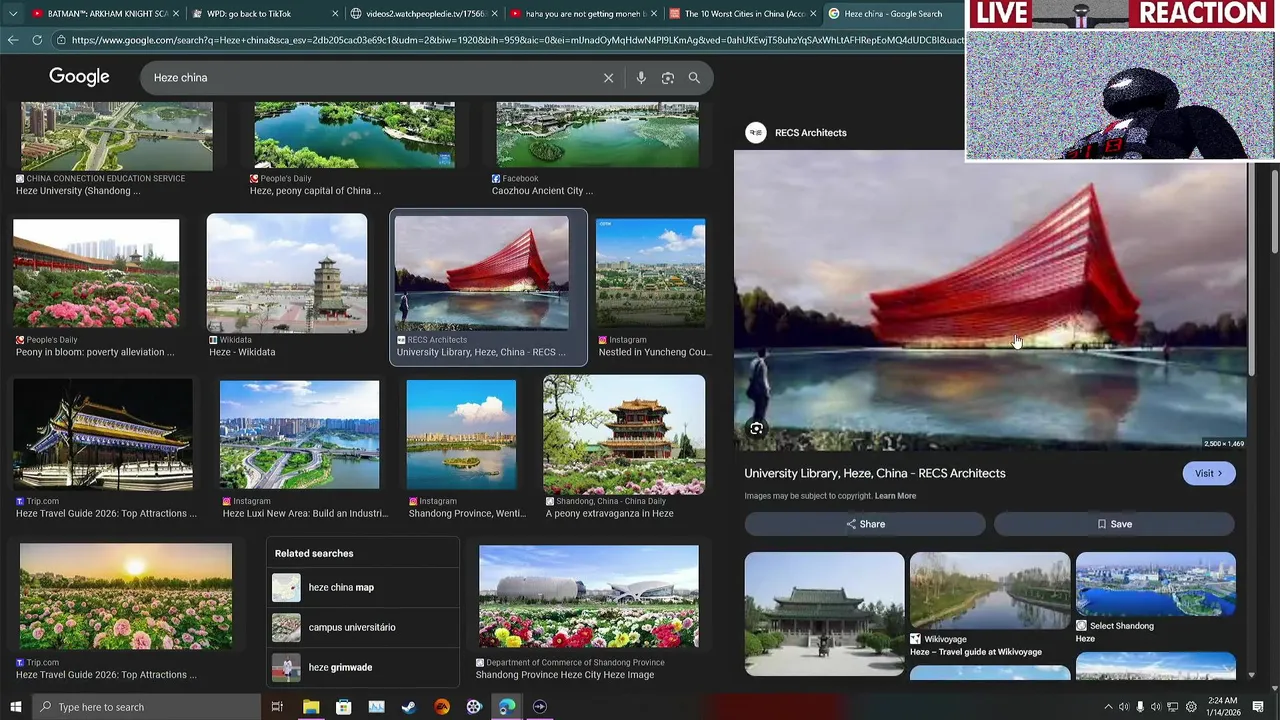Close the BATMAN Arkham Knight tab
Screen dimensions: 1280x720
175,14
